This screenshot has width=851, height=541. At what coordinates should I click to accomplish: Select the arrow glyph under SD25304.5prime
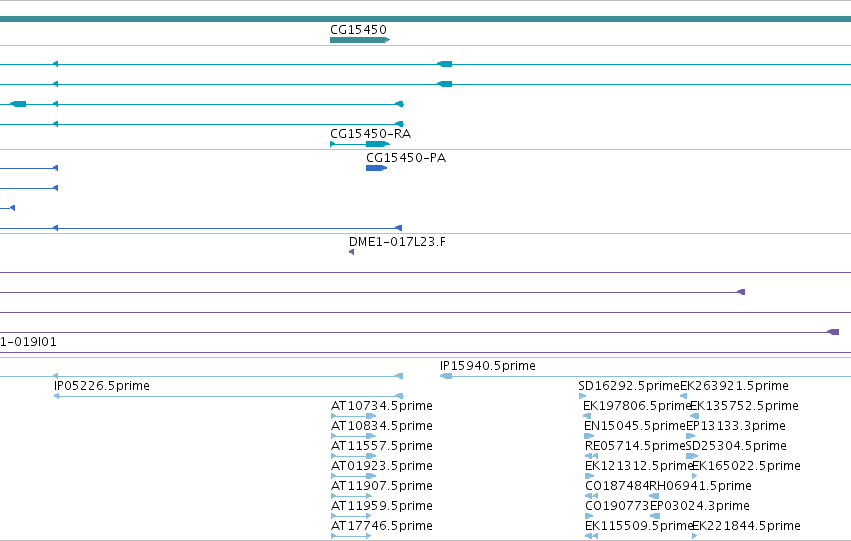tap(691, 456)
